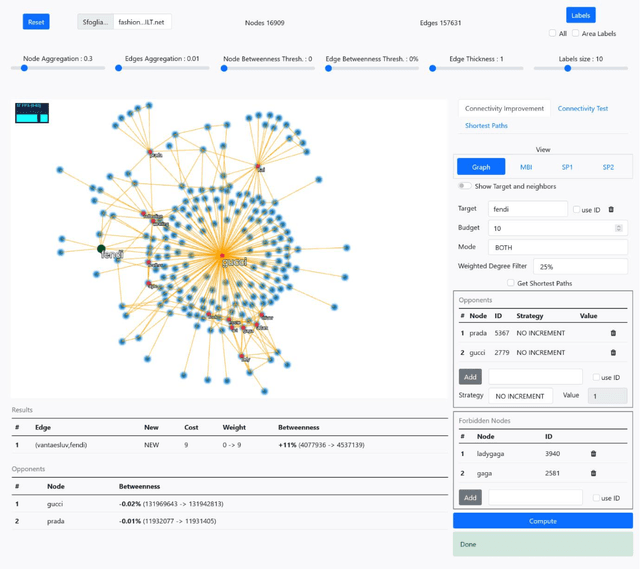This screenshot has width=640, height=569.
Task: Click the Reset button
Action: point(36,22)
